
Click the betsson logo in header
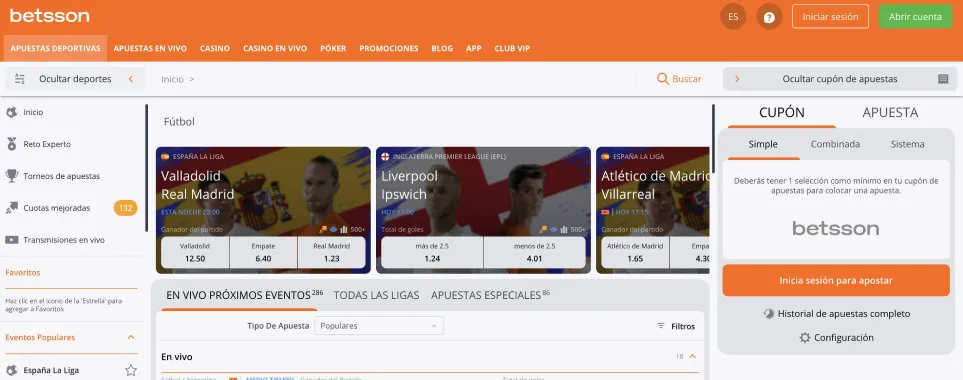pyautogui.click(x=49, y=16)
